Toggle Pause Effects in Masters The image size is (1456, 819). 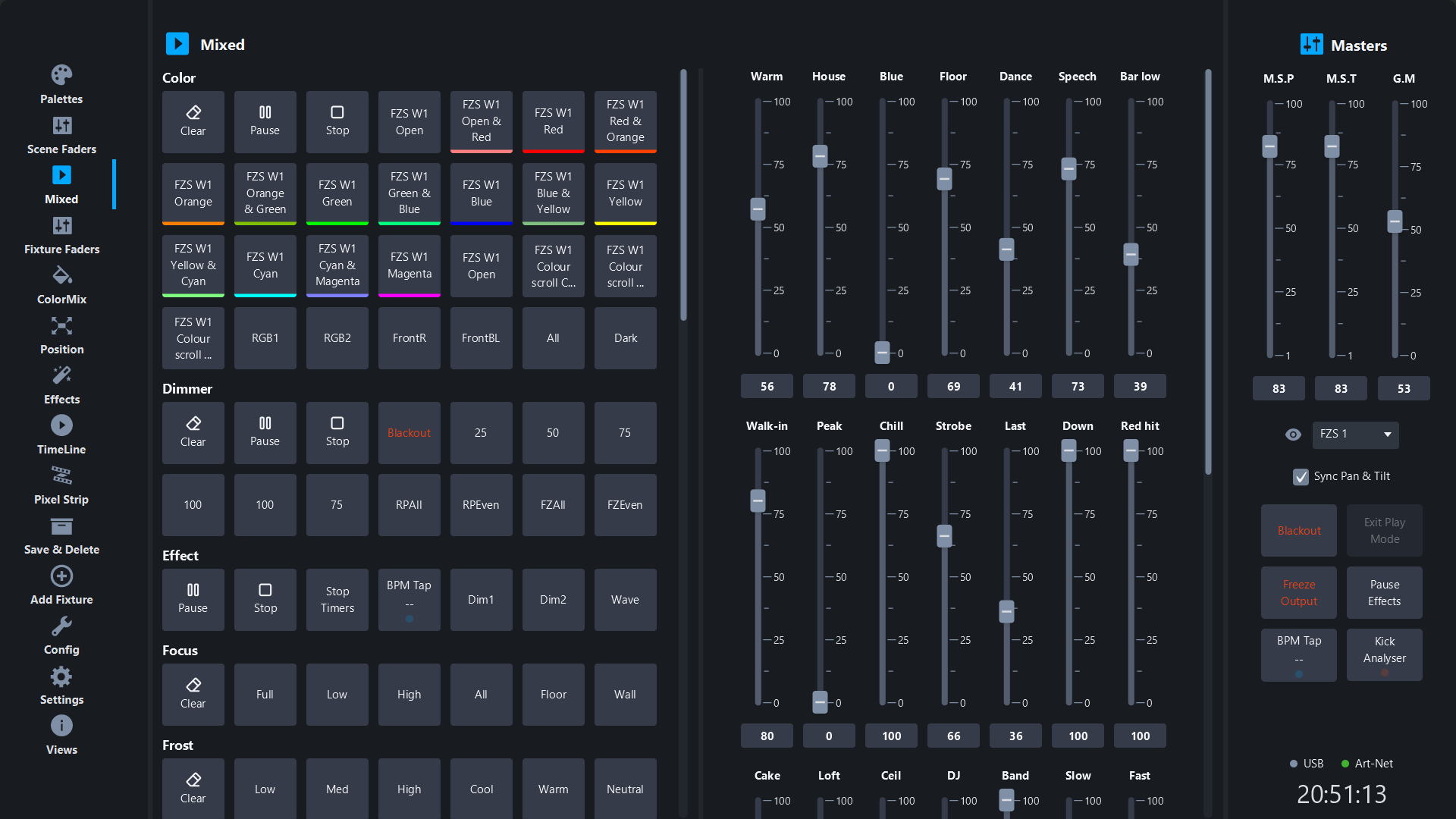pyautogui.click(x=1384, y=593)
